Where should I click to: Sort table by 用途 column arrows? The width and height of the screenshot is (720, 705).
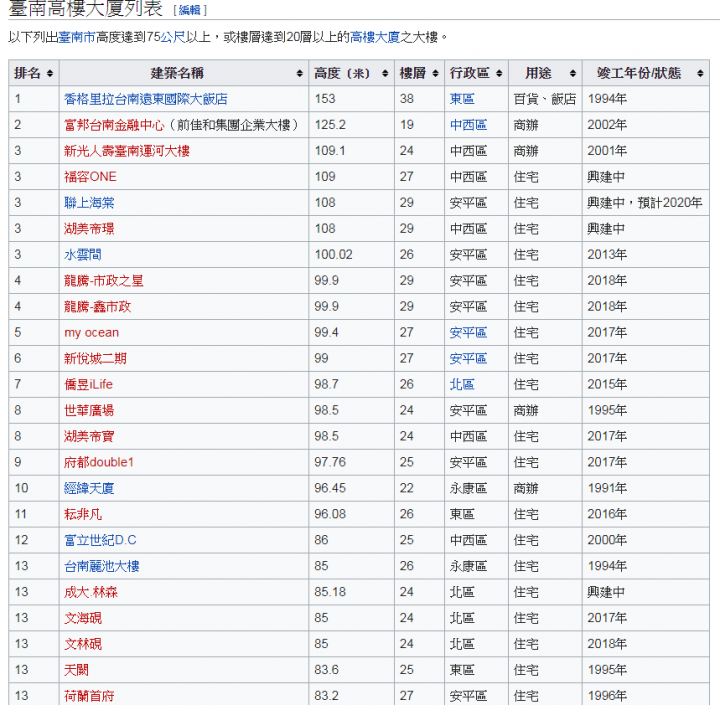point(573,73)
